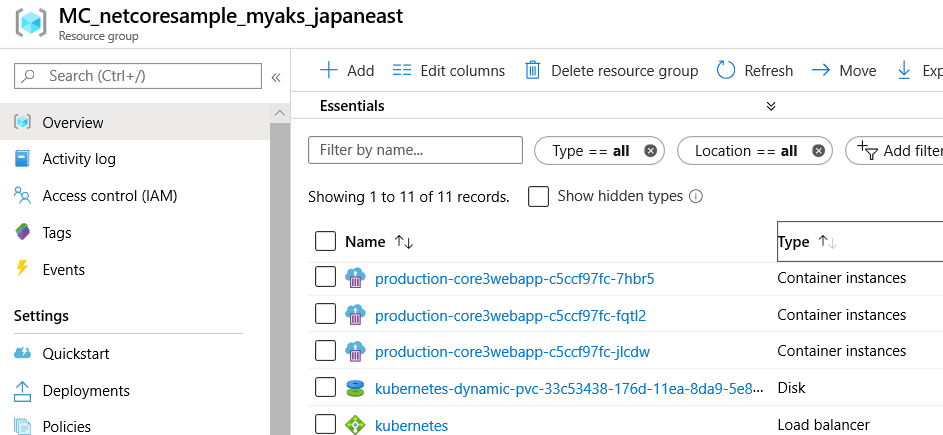
Task: Click the Filter by name input field
Action: (415, 150)
